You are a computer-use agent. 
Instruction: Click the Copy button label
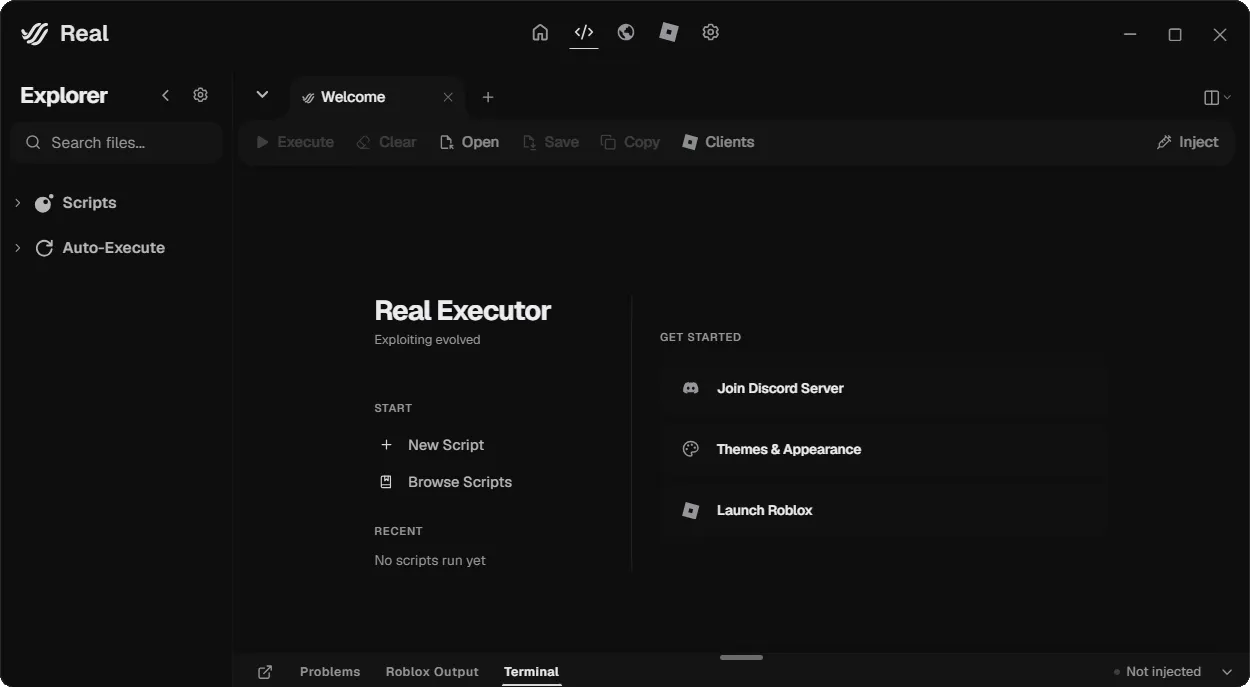click(x=641, y=142)
